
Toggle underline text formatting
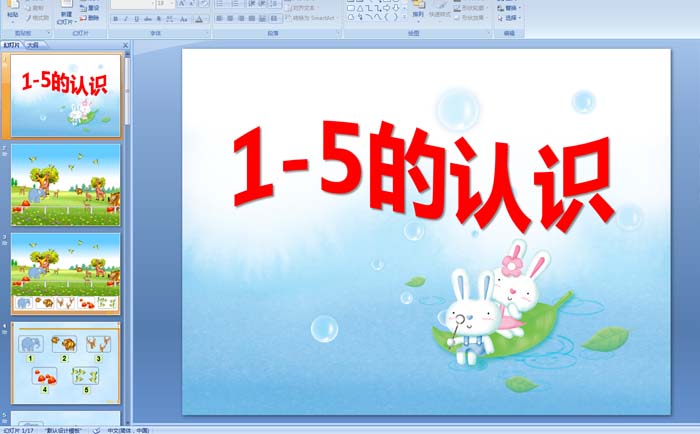tap(136, 18)
